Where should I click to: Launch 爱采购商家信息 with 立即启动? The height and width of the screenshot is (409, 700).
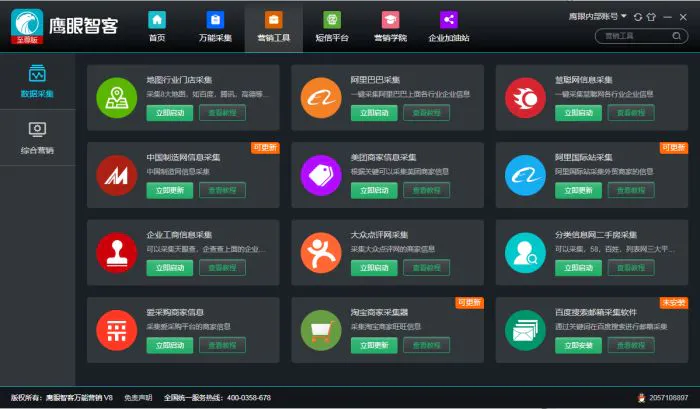170,345
